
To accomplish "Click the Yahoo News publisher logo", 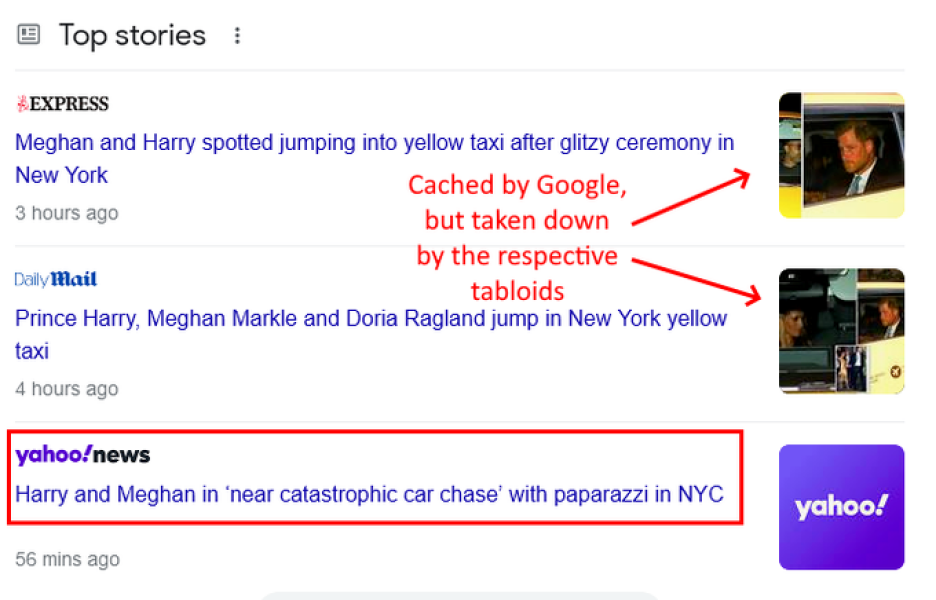I will [x=82, y=455].
